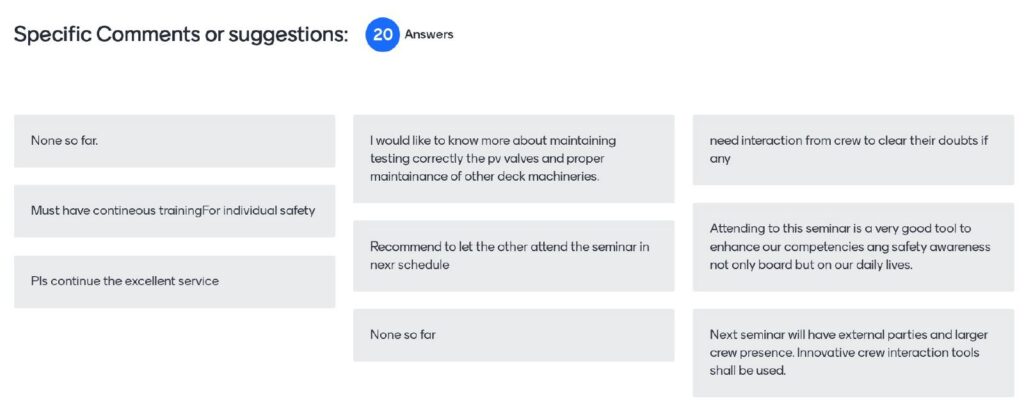
Task: Click the "Next seminar will have external parties" card
Action: point(853,352)
